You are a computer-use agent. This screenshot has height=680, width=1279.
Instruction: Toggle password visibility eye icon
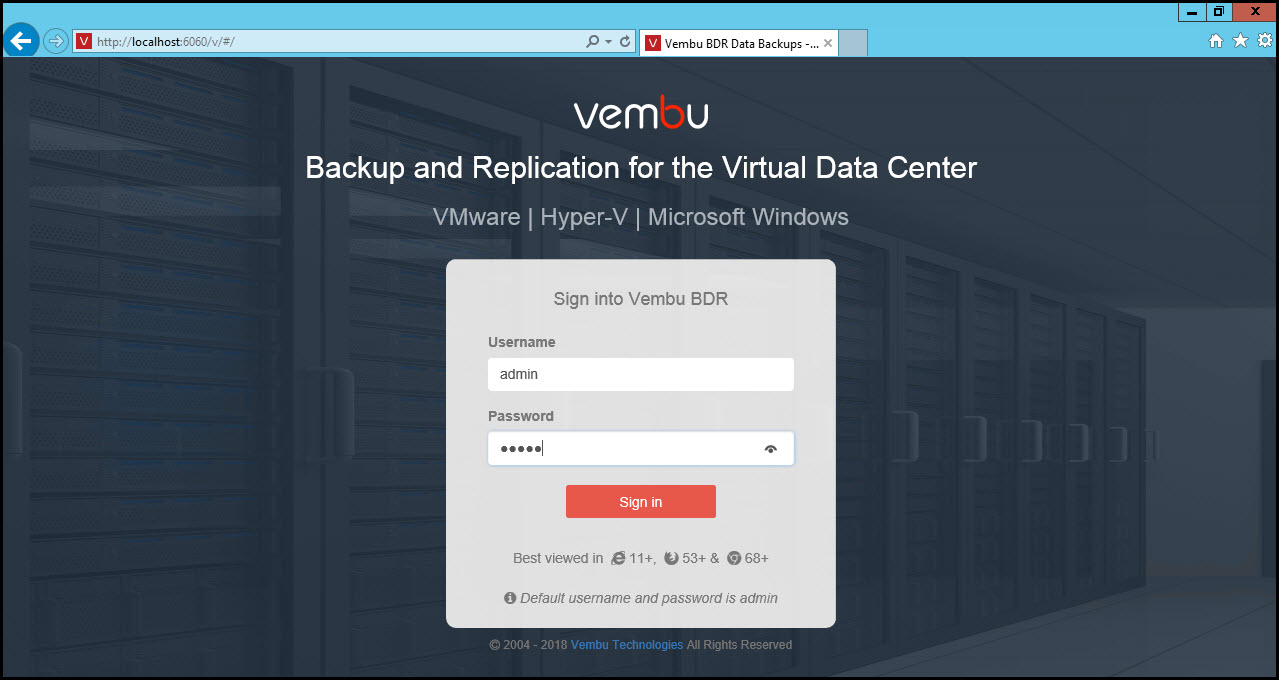pyautogui.click(x=770, y=449)
